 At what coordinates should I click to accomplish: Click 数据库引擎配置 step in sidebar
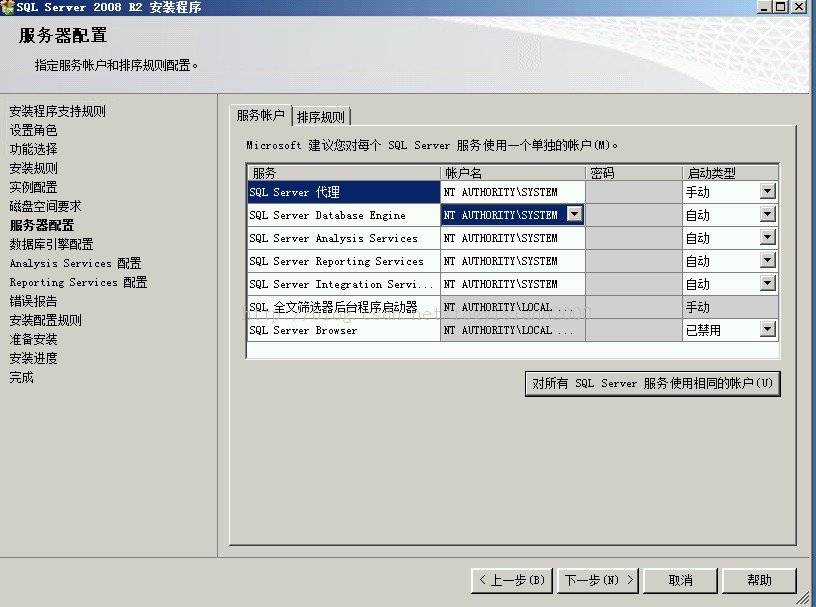pyautogui.click(x=51, y=244)
